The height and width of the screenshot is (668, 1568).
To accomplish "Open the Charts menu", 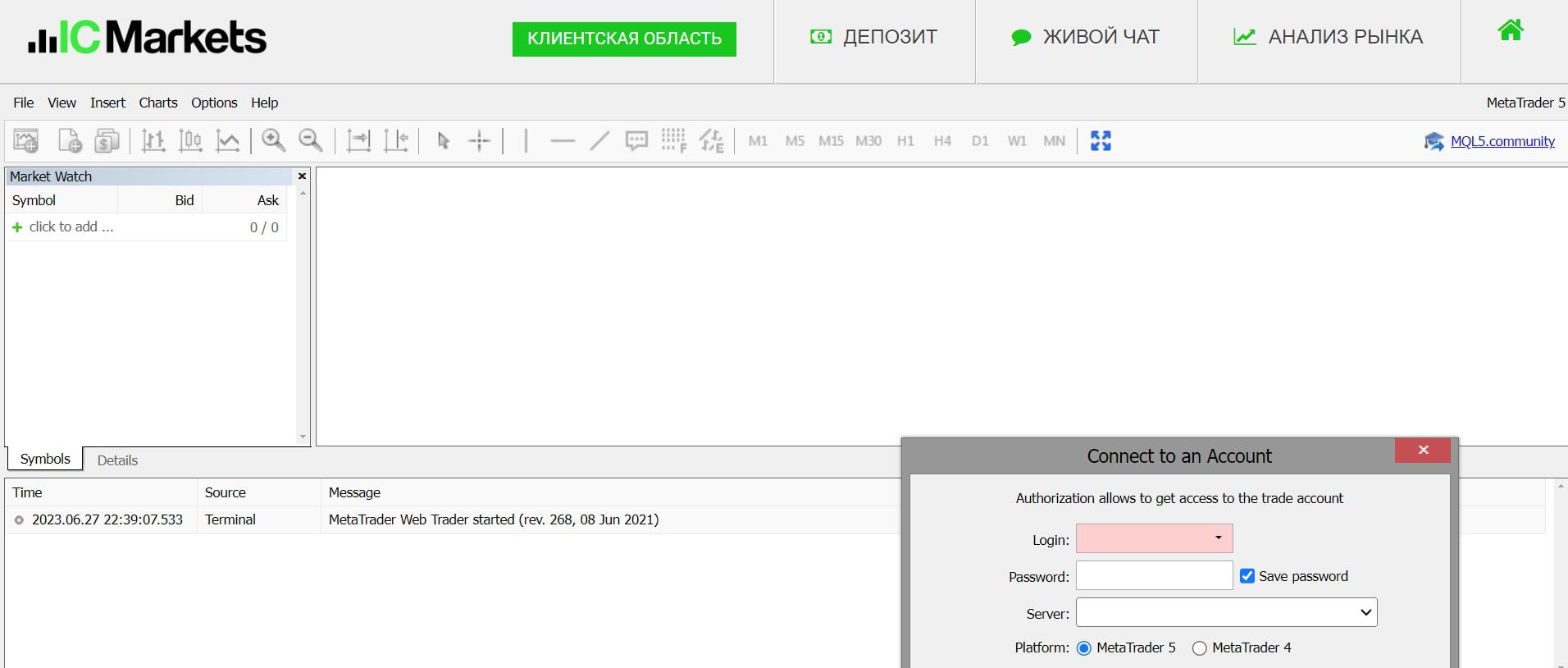I will click(158, 103).
